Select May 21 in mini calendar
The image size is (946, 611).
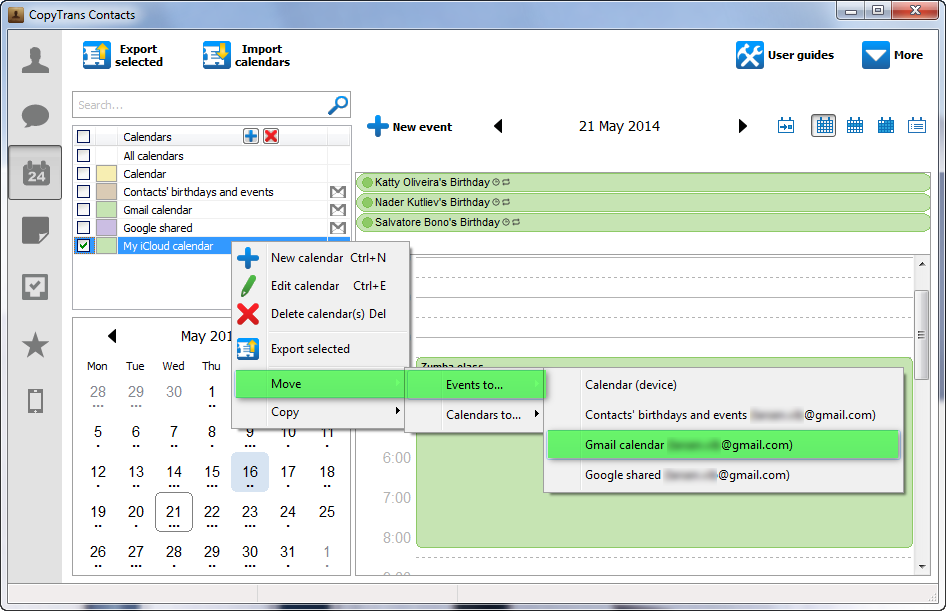pos(174,512)
